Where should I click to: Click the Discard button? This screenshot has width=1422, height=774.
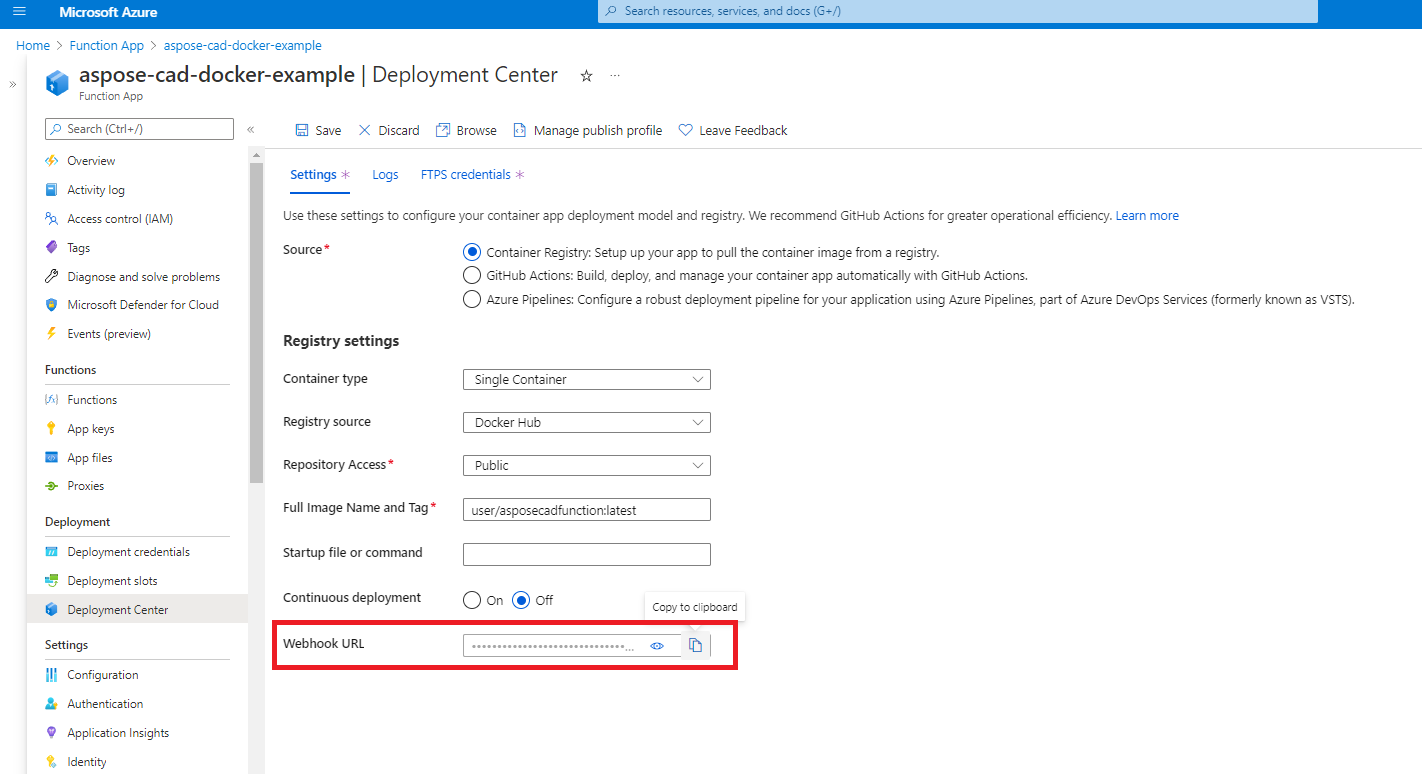(389, 131)
